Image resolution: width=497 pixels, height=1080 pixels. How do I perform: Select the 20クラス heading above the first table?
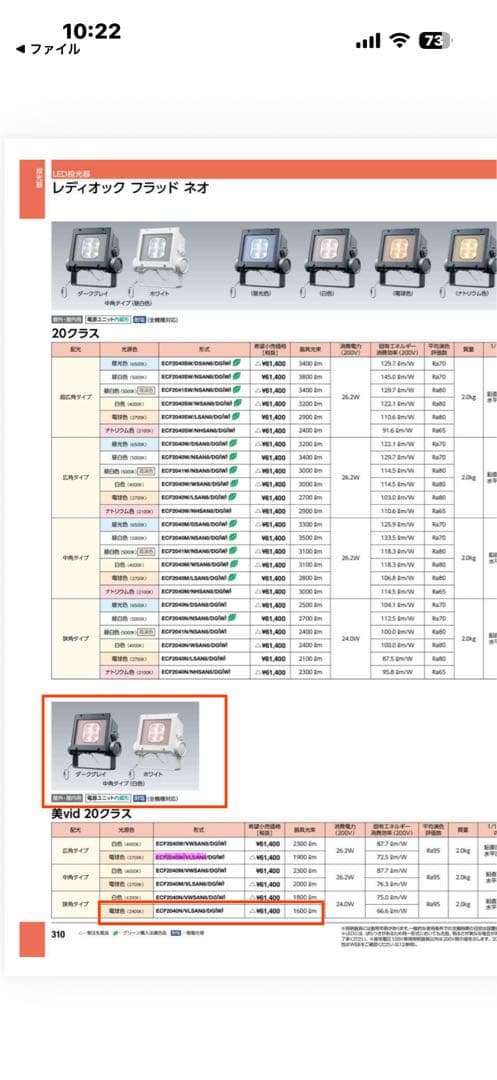76,333
